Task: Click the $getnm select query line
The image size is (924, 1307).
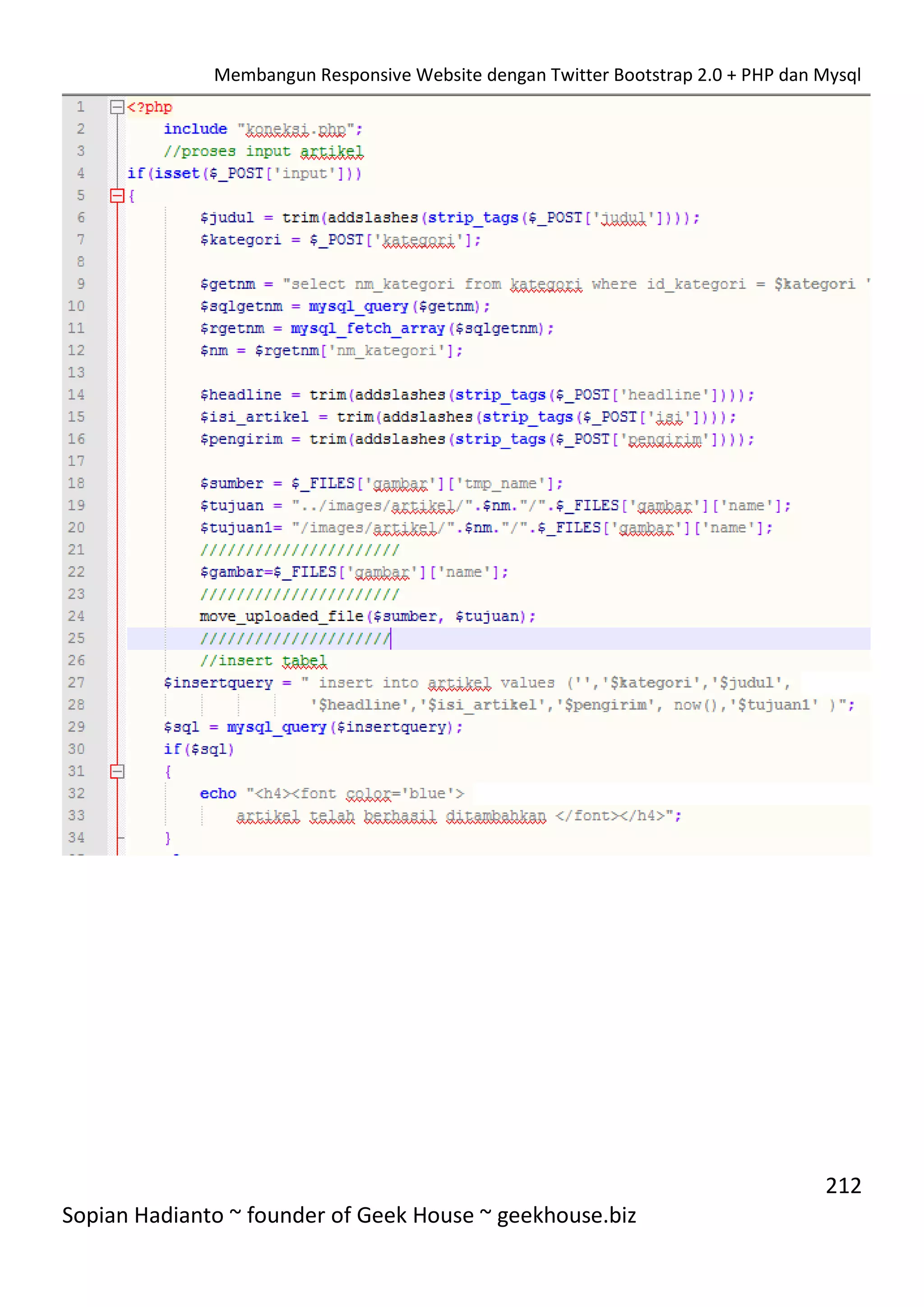Action: pyautogui.click(x=535, y=284)
